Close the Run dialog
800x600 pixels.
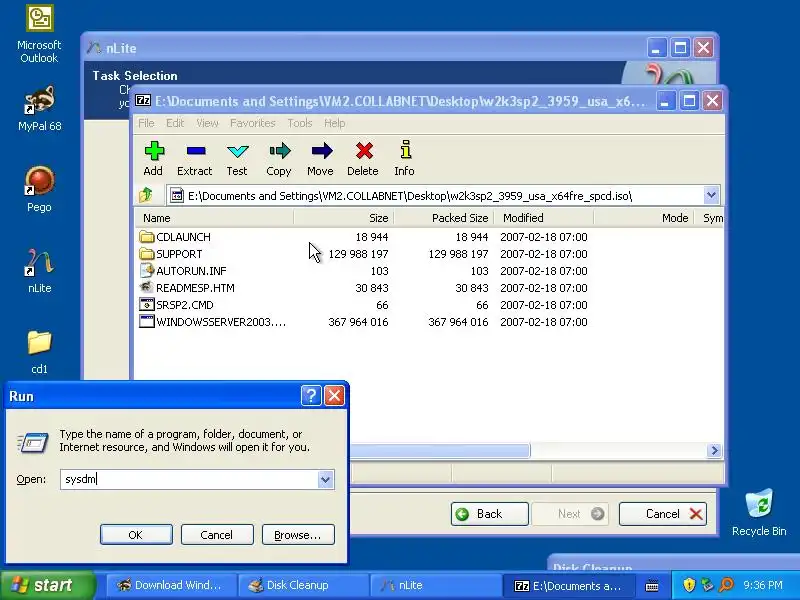pyautogui.click(x=334, y=395)
